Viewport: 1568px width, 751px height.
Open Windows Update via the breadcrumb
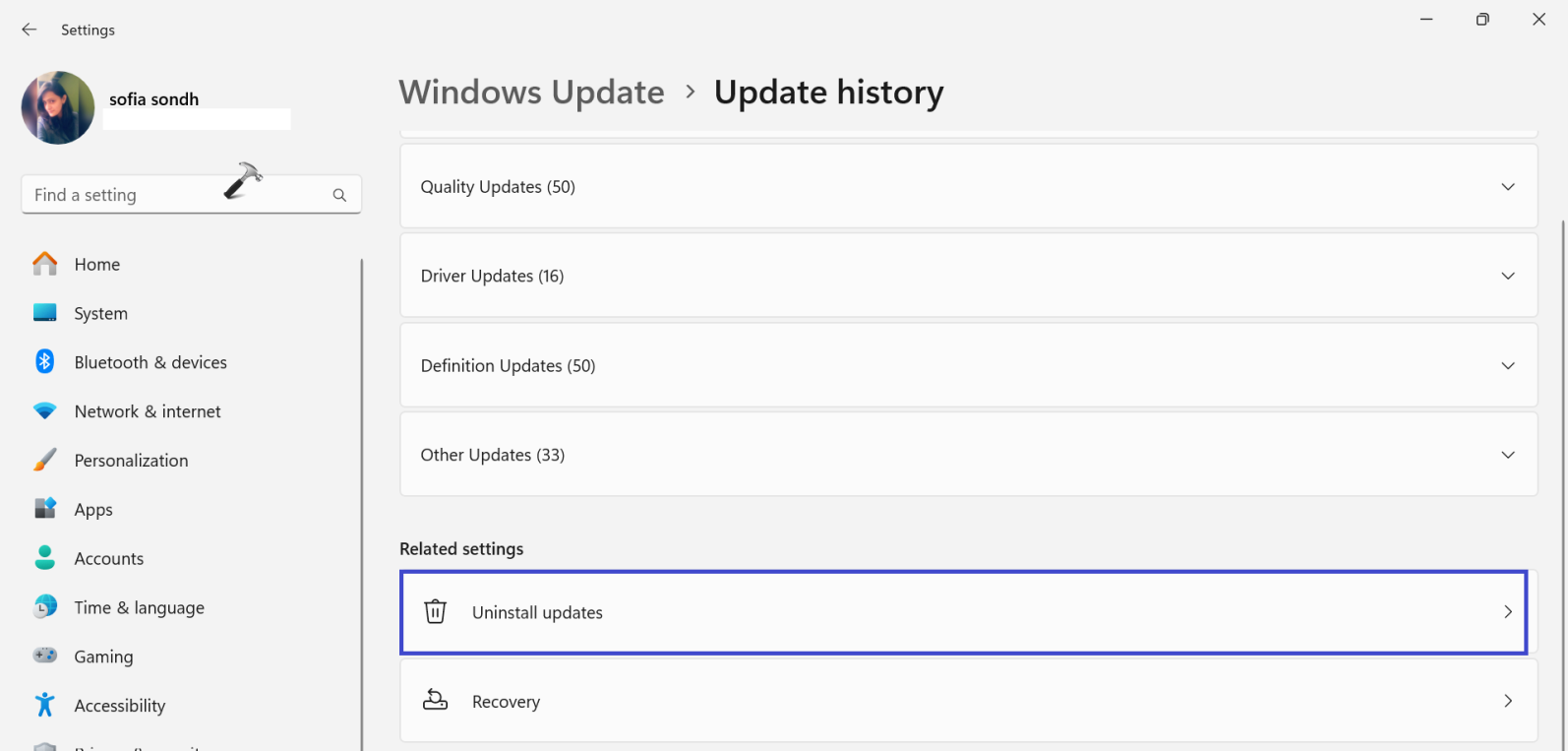tap(531, 92)
